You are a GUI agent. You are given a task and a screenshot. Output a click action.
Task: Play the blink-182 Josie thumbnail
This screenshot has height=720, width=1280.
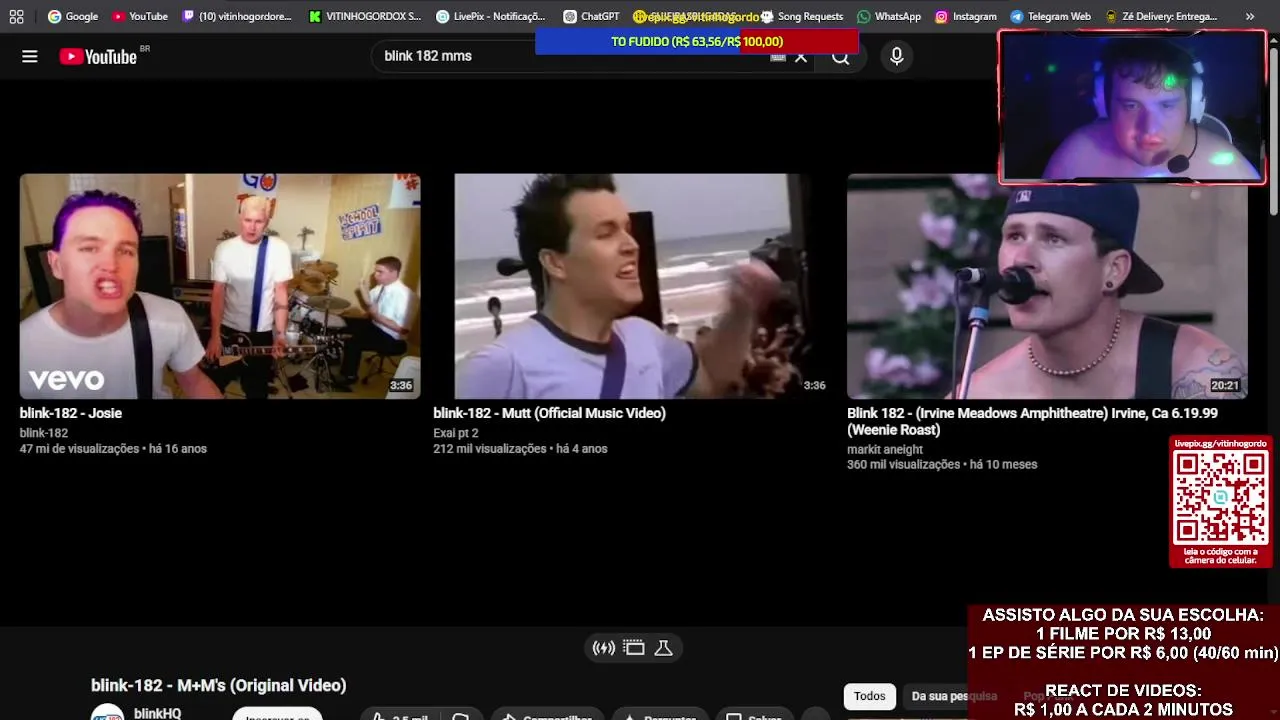click(220, 286)
